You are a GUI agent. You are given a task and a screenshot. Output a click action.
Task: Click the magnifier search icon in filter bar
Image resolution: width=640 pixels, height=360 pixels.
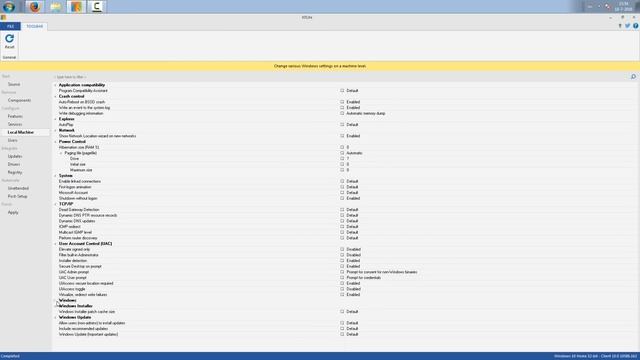coord(633,77)
